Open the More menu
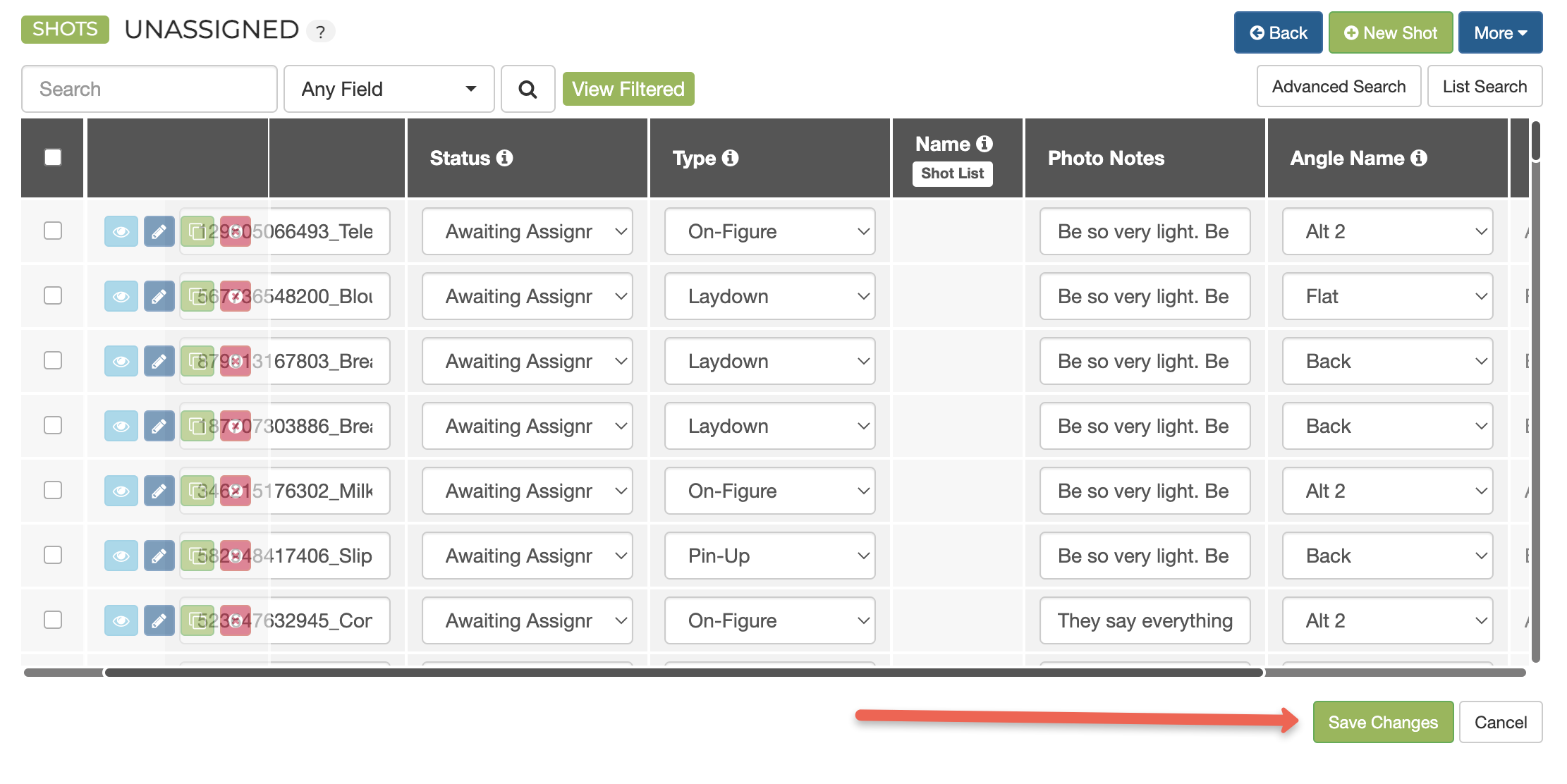Viewport: 1567px width, 784px height. click(x=1500, y=33)
